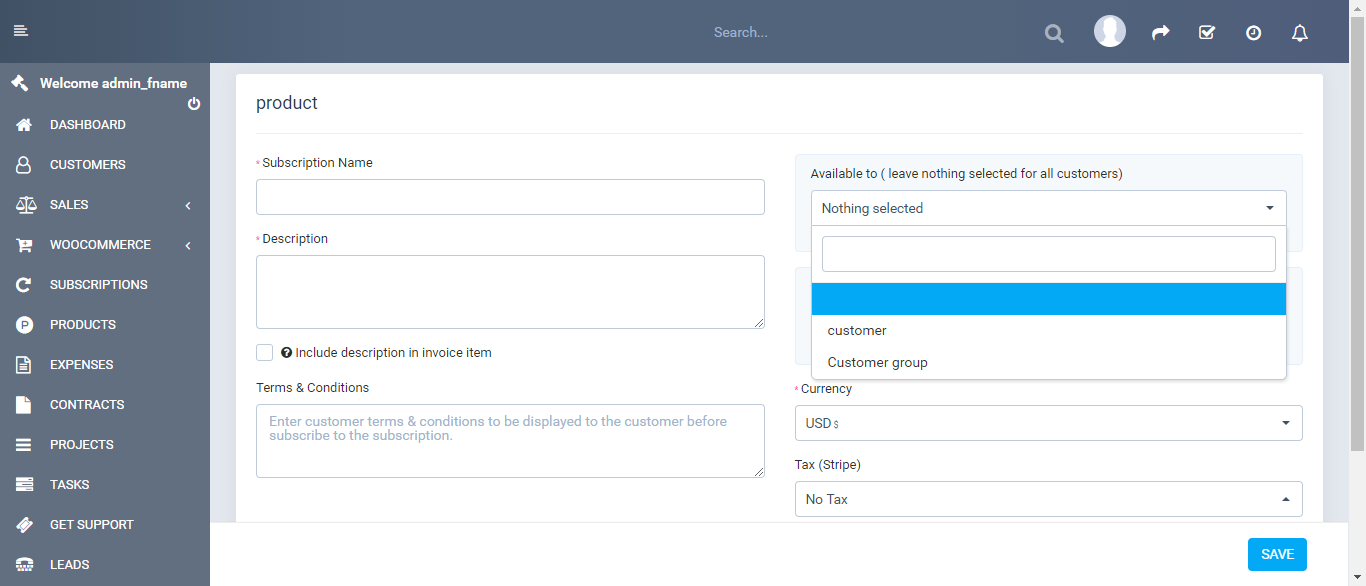Viewport: 1366px width, 586px height.
Task: Open the to-do checklist icon
Action: coord(1207,33)
